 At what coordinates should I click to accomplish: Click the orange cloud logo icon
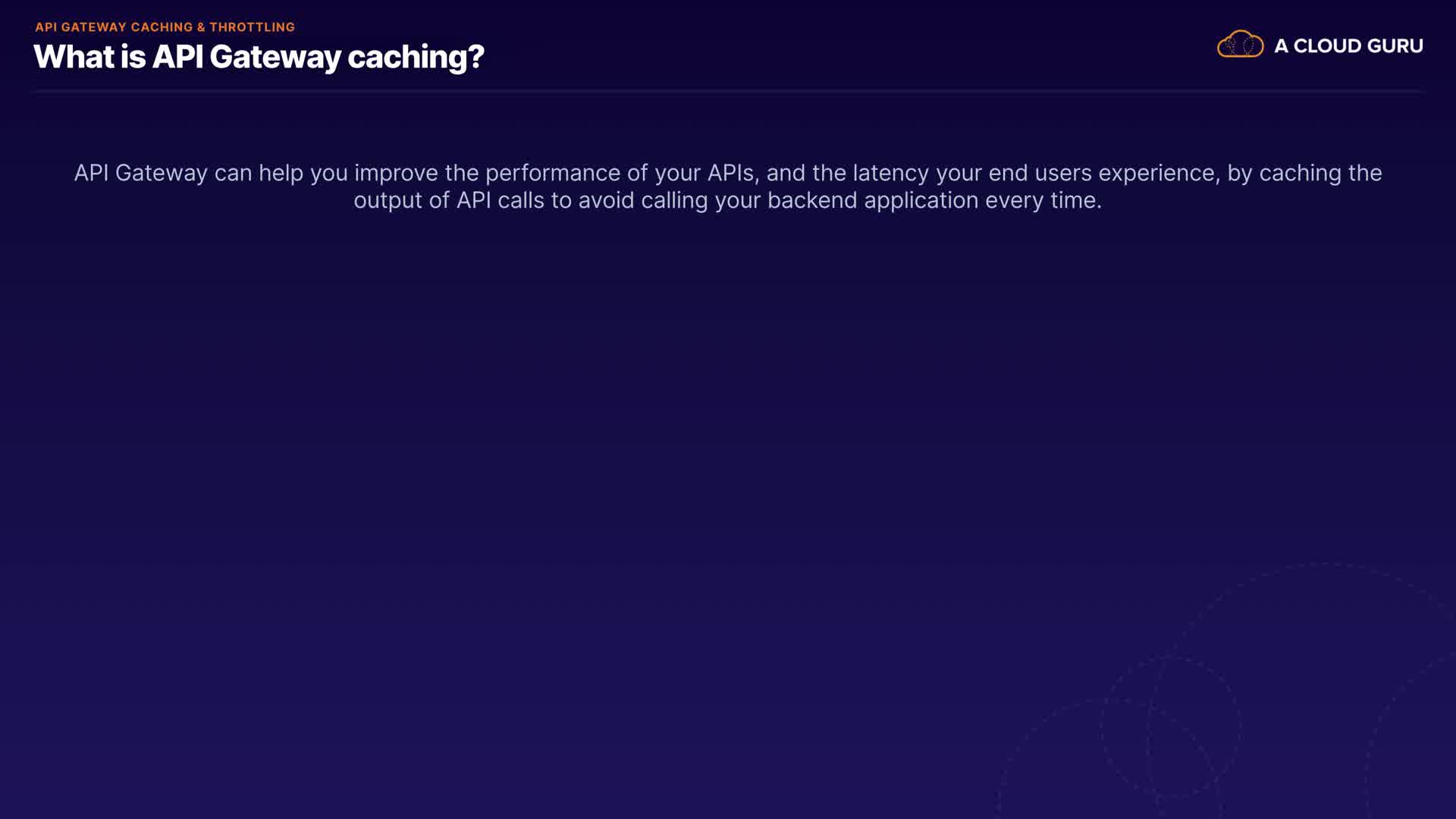[x=1240, y=45]
